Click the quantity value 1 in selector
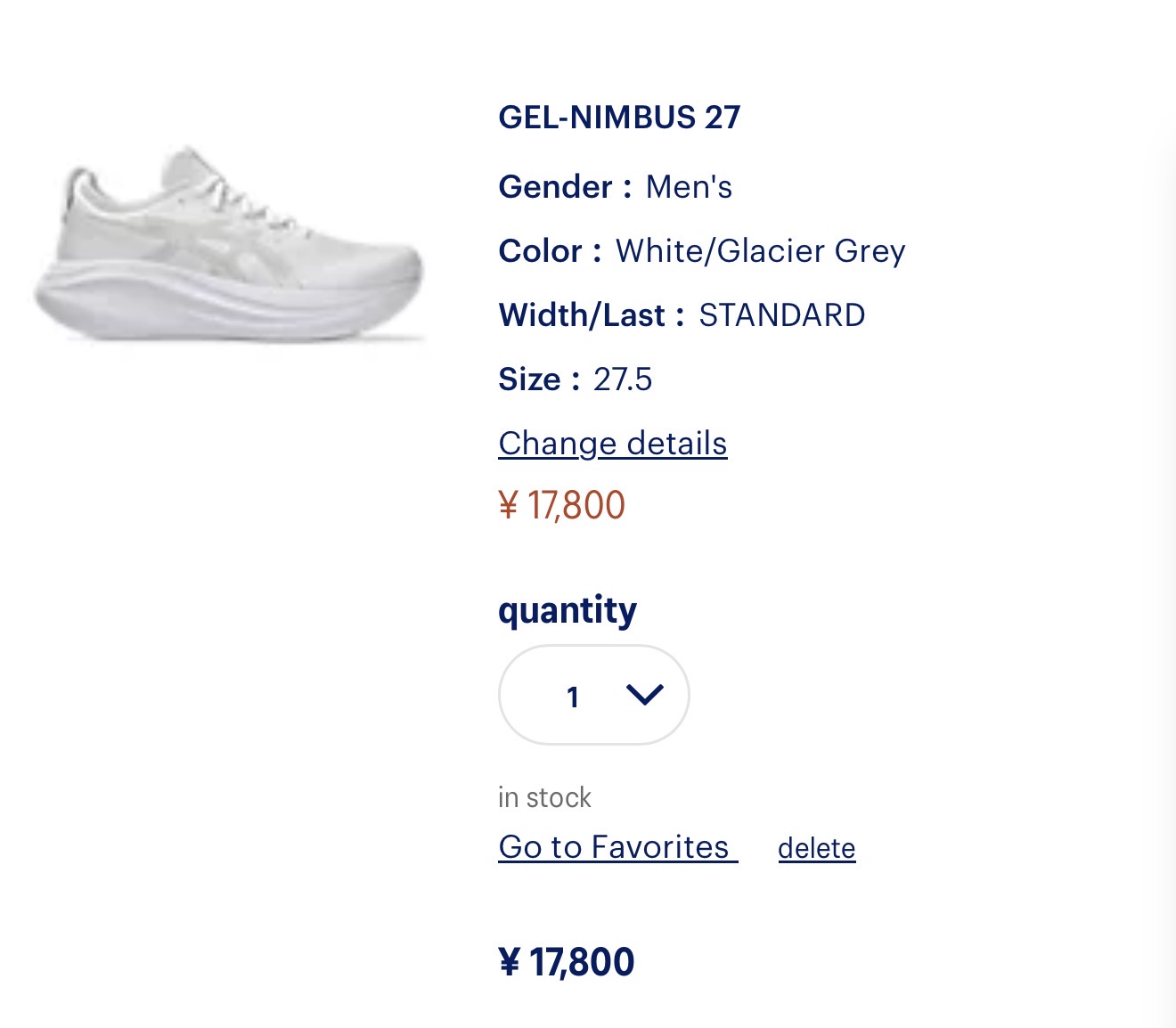 [x=573, y=697]
